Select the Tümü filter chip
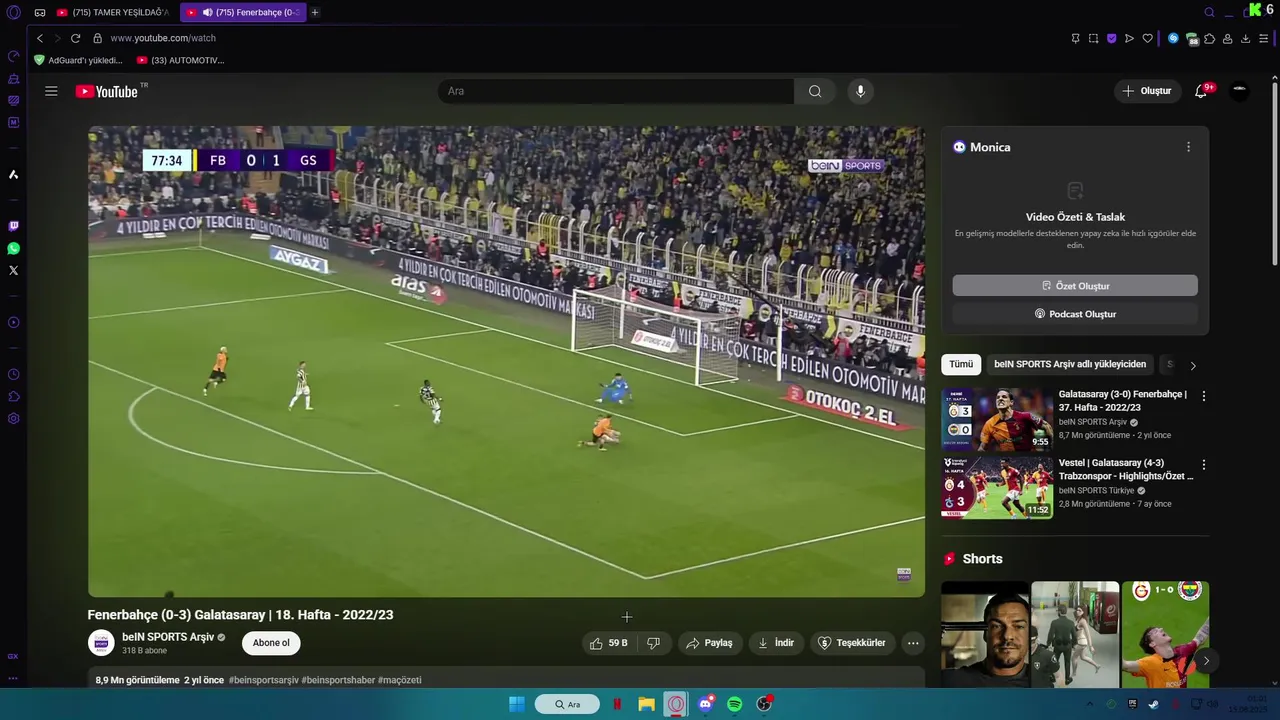Screen dimensions: 1280x720 [961, 365]
